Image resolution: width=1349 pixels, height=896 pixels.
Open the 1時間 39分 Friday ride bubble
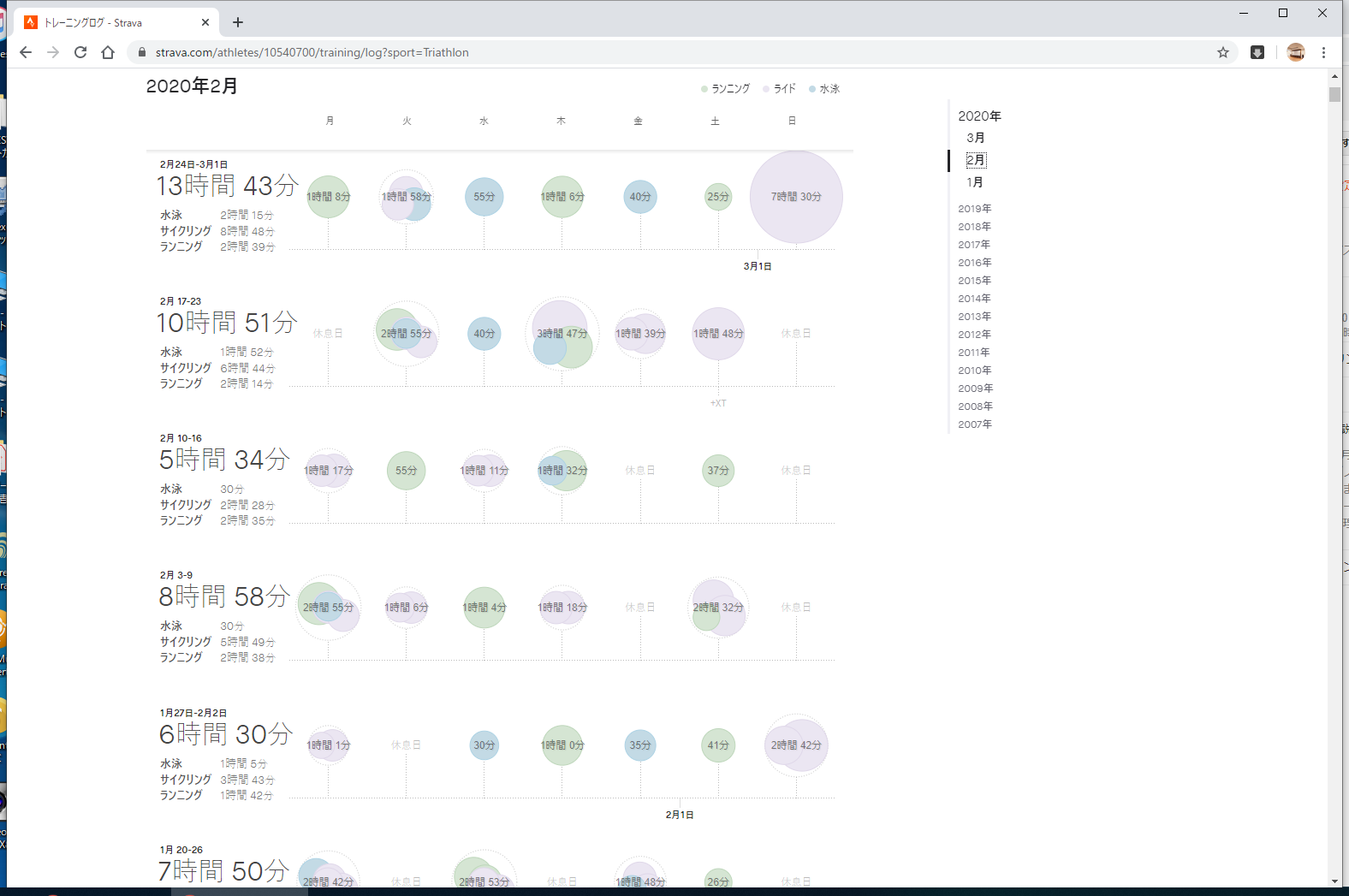[640, 334]
